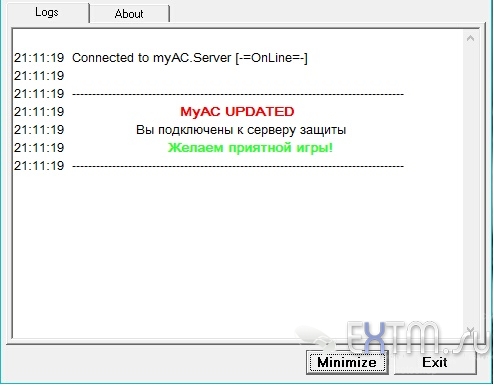Select the green 'Желаем приятной игры!' line

click(250, 148)
